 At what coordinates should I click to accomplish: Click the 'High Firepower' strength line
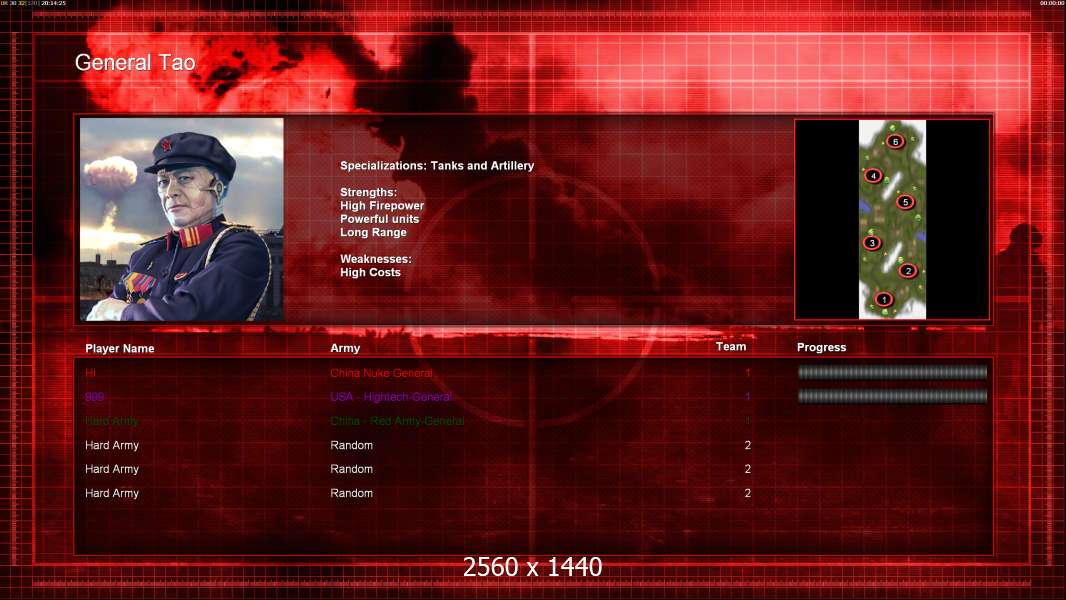coord(382,206)
